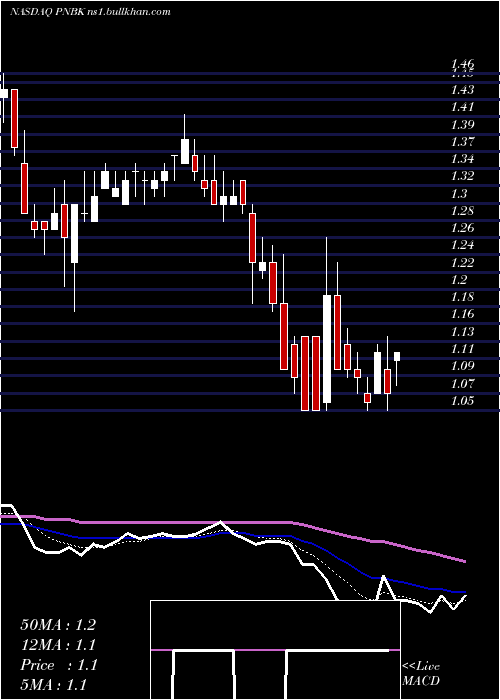Screen dimensions: 500x700
Task: Select the 1.07 price axis label
Action: click(462, 383)
